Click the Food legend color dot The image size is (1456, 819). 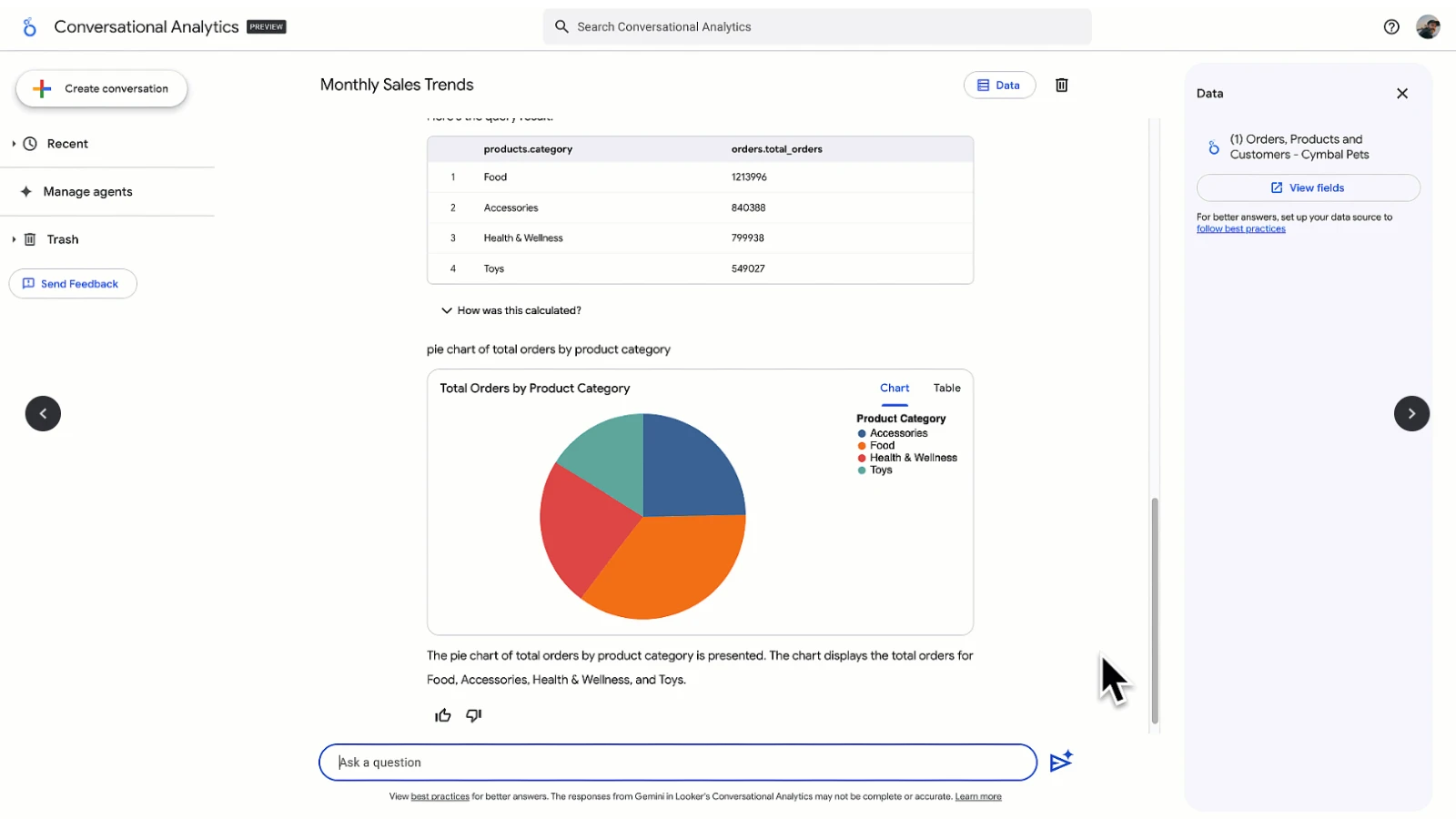point(862,446)
